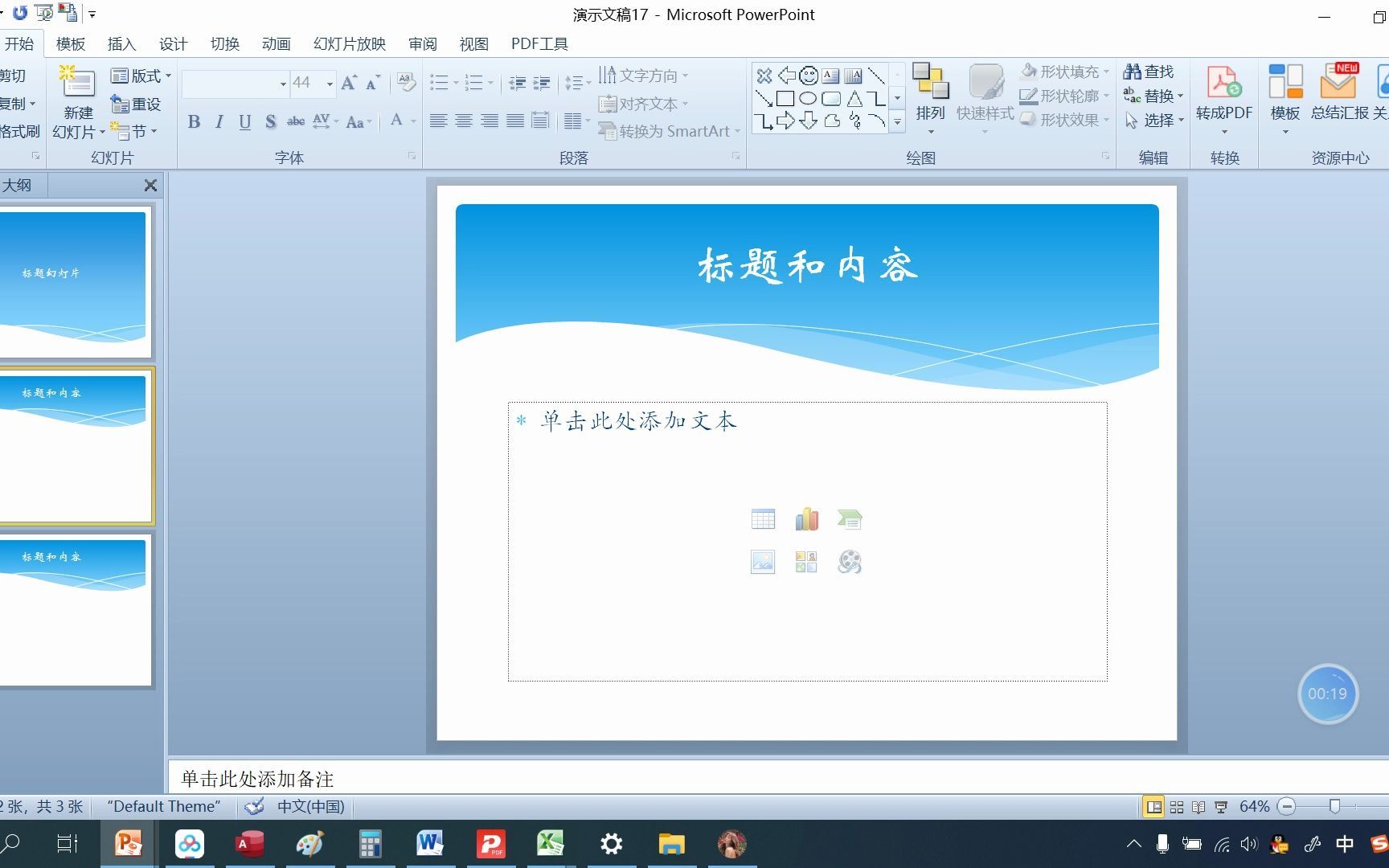Click the notes pane text area
The height and width of the screenshot is (868, 1389).
(x=778, y=779)
